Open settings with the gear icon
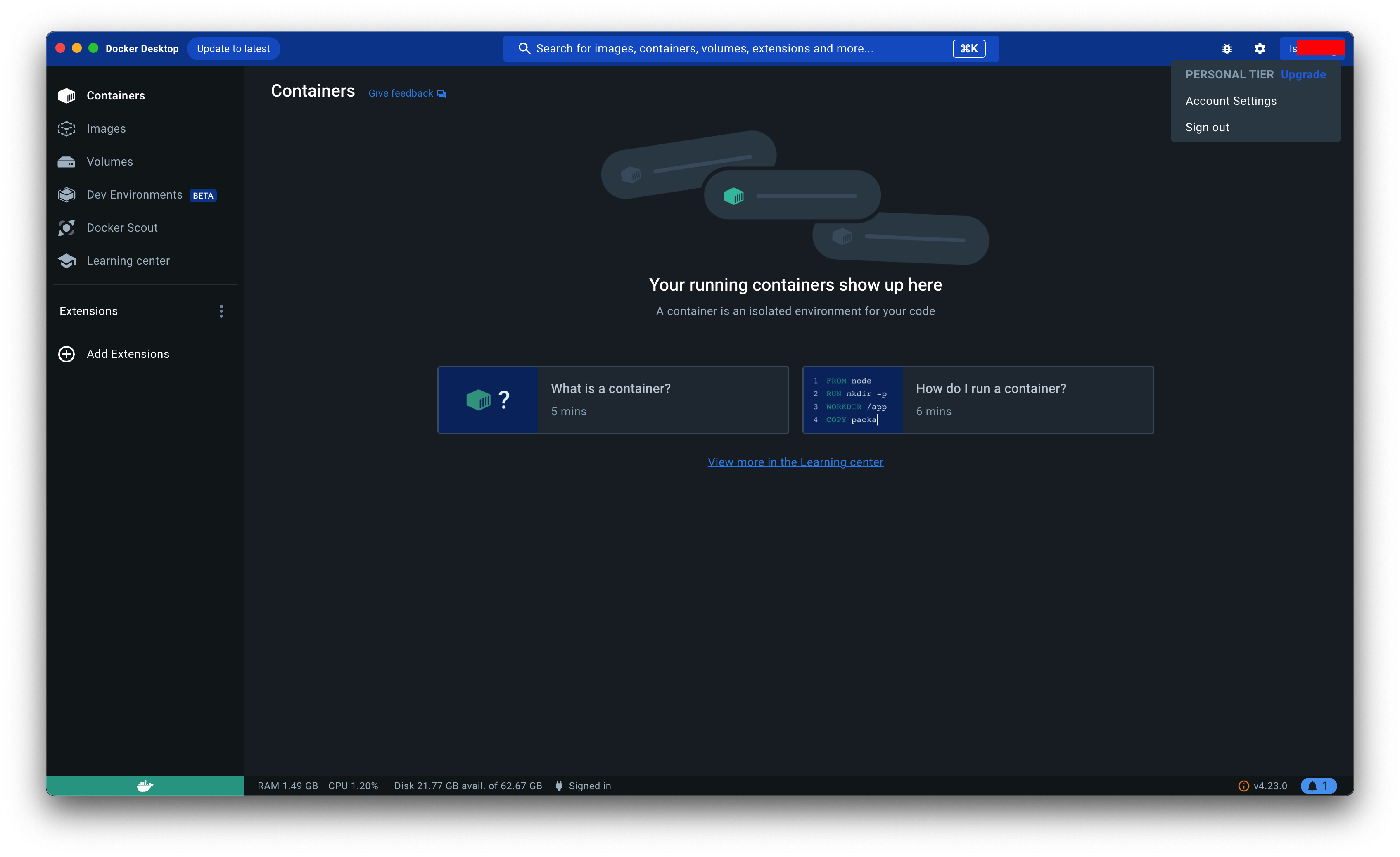Screen dimensions: 1400x857 [x=1260, y=49]
